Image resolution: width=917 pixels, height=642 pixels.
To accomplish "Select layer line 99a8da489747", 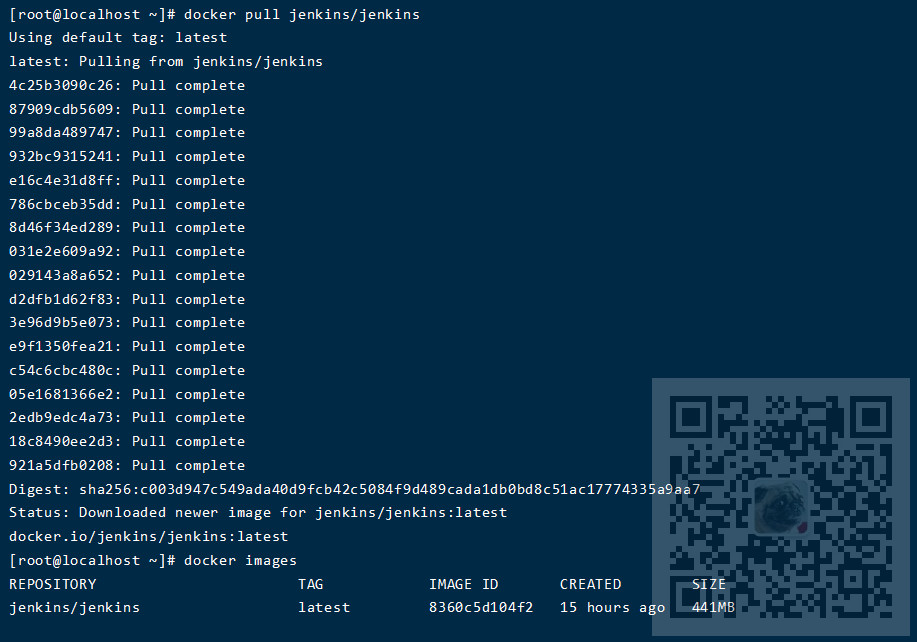I will coord(127,133).
